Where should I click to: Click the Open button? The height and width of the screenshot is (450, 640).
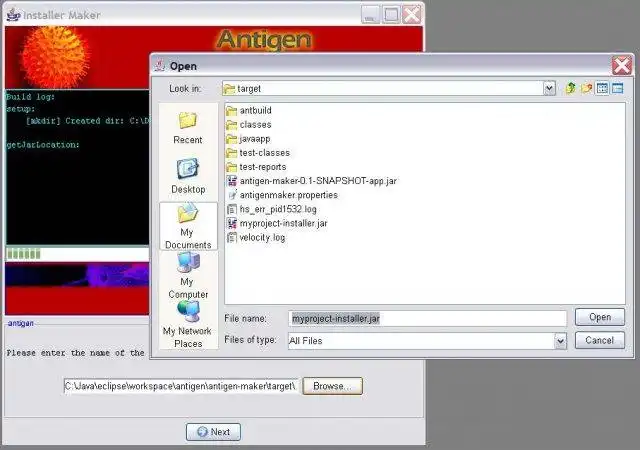point(600,317)
